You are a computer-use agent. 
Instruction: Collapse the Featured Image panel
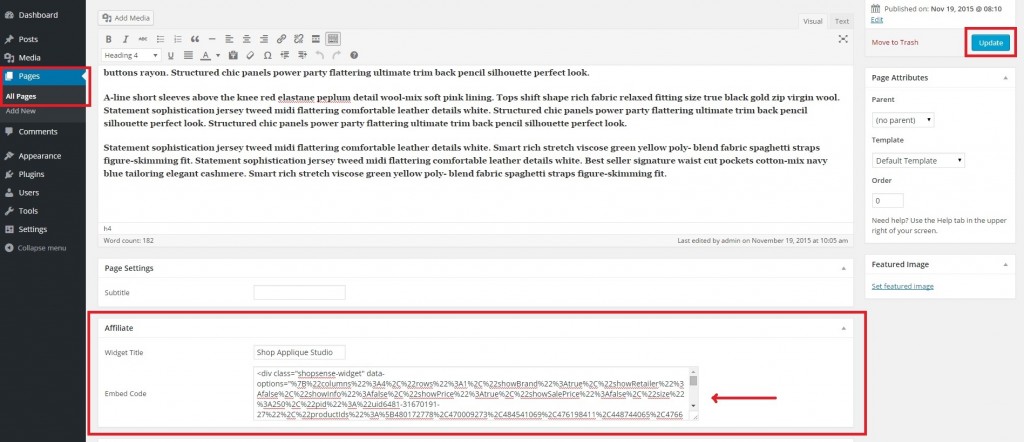coord(1004,264)
